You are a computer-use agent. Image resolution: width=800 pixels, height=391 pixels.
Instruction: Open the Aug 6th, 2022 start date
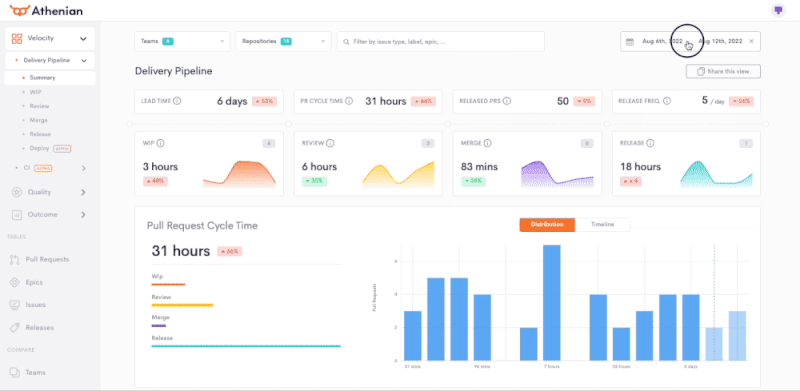[662, 41]
